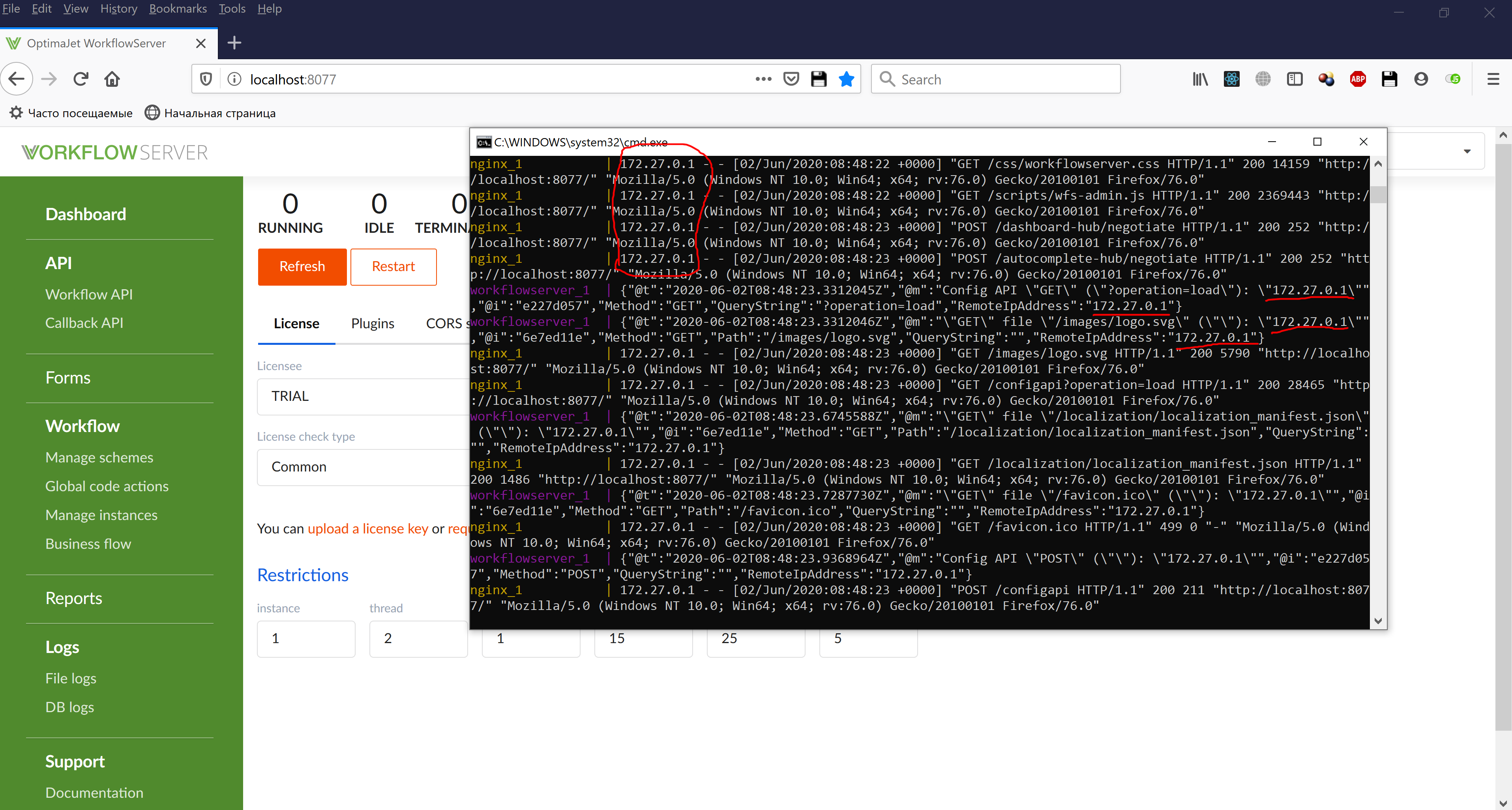1512x810 pixels.
Task: Open Начальная страница bookmark
Action: pyautogui.click(x=210, y=113)
